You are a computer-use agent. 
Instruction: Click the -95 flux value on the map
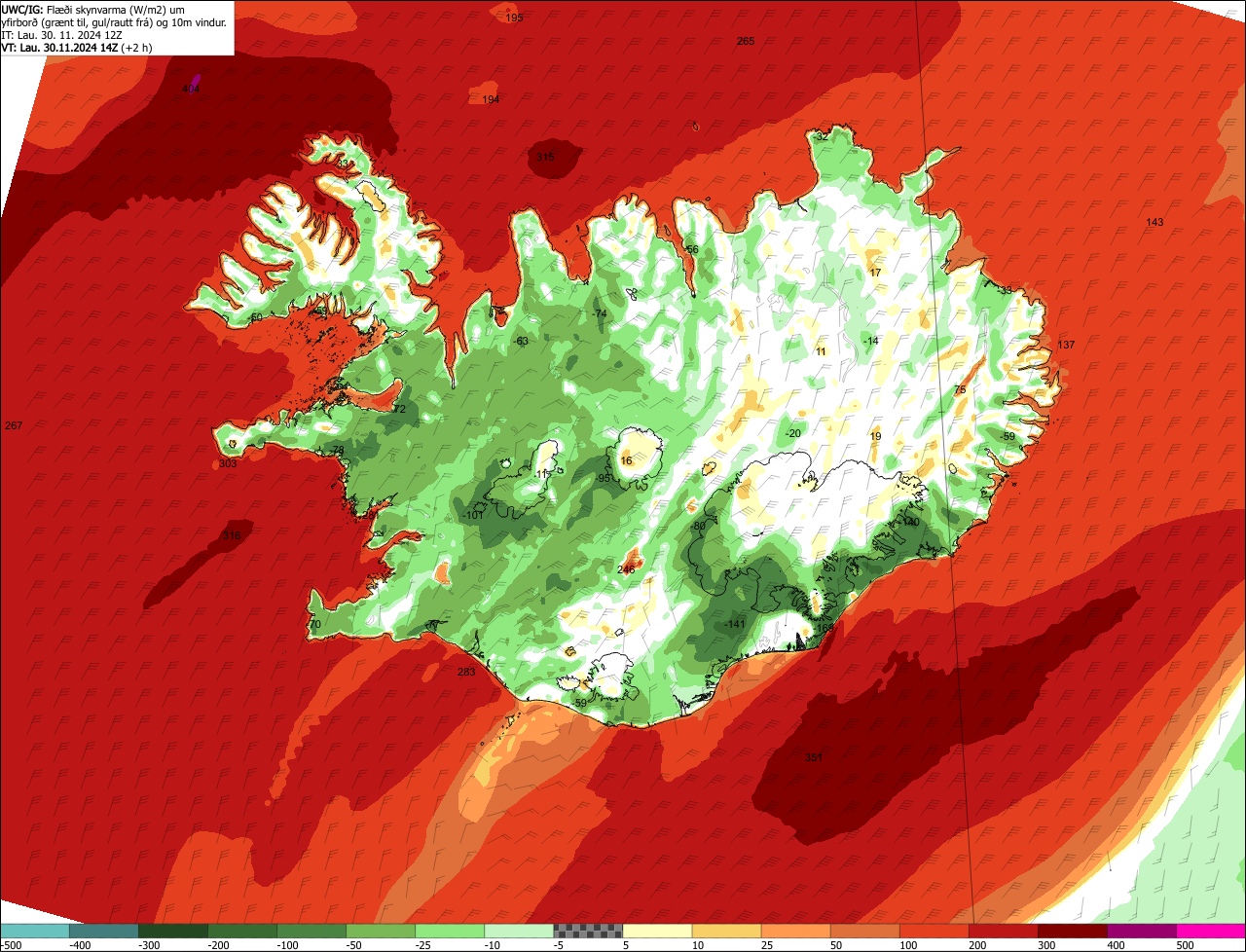(x=603, y=479)
